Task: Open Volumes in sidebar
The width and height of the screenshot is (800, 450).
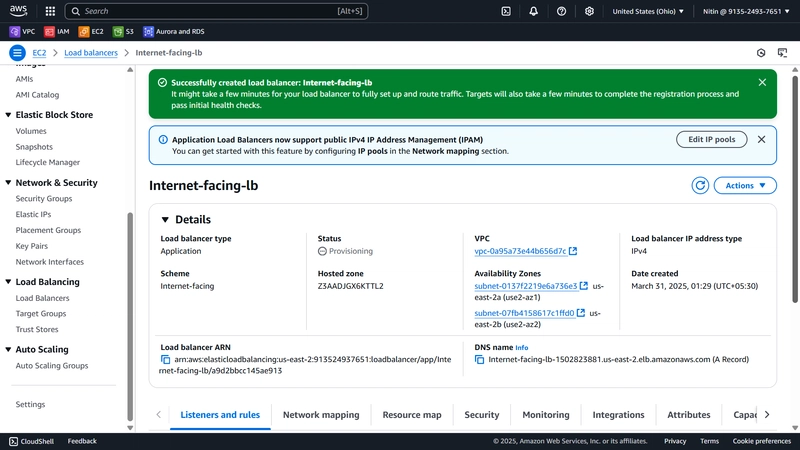Action: [31, 131]
